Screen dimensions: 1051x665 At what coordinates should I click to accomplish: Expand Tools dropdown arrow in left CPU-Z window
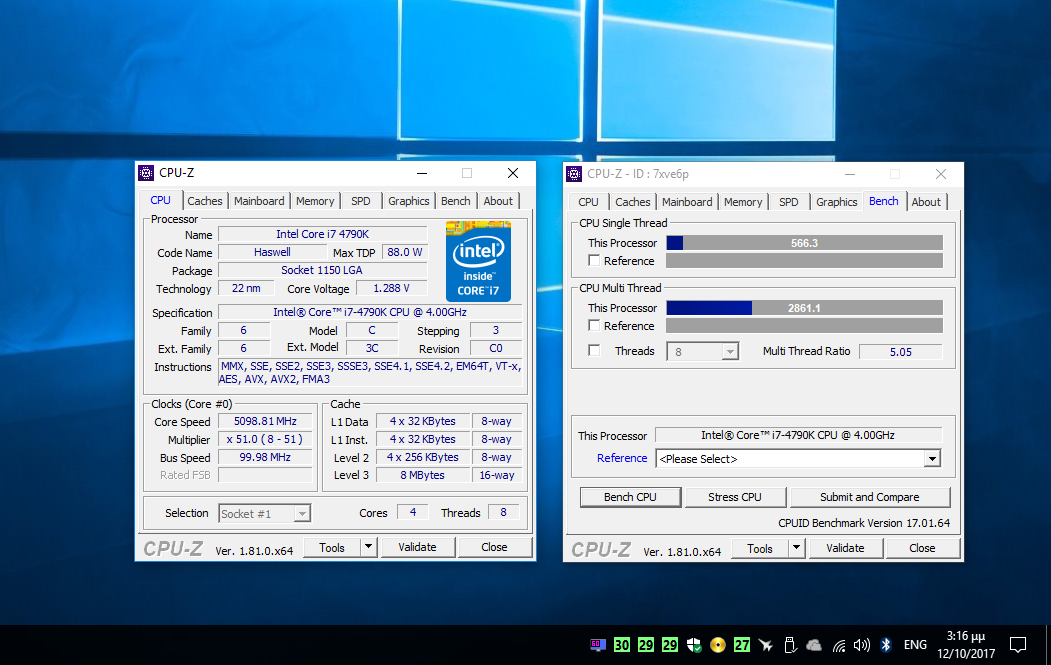point(368,547)
